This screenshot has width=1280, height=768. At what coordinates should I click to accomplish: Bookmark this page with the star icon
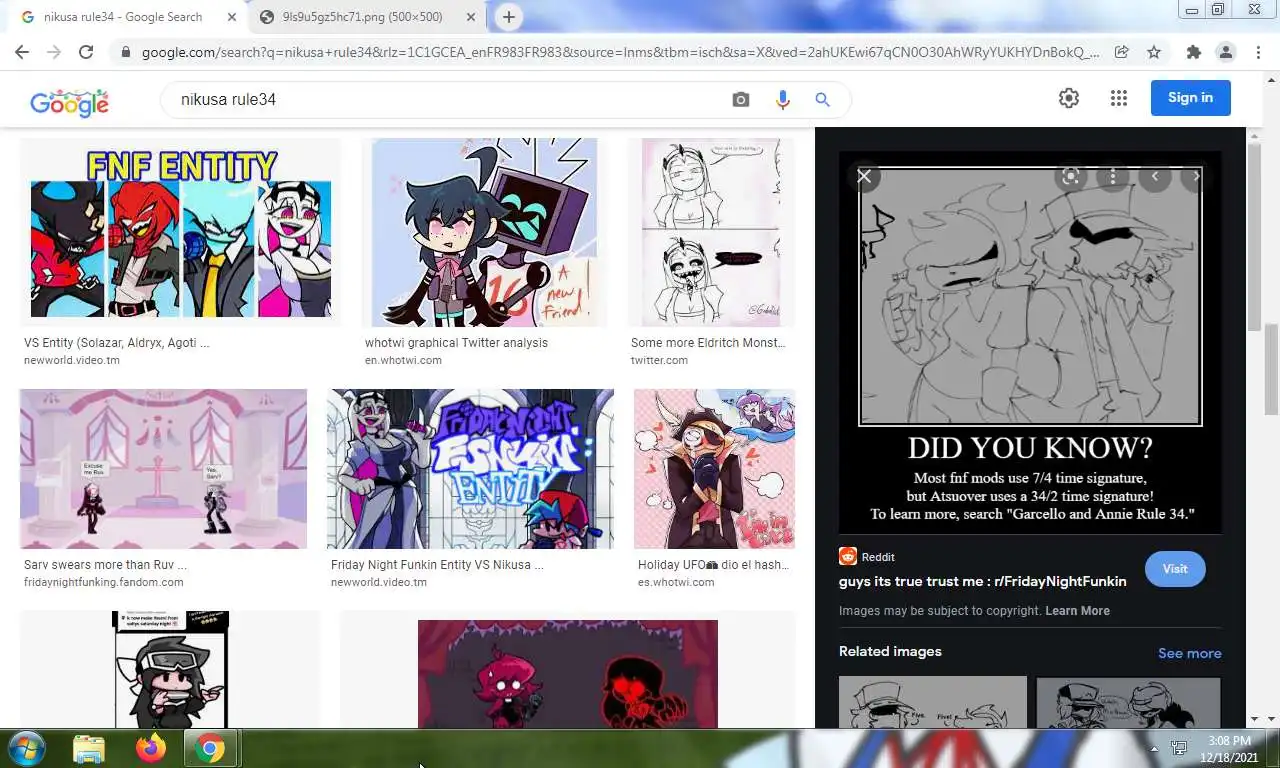pyautogui.click(x=1154, y=52)
